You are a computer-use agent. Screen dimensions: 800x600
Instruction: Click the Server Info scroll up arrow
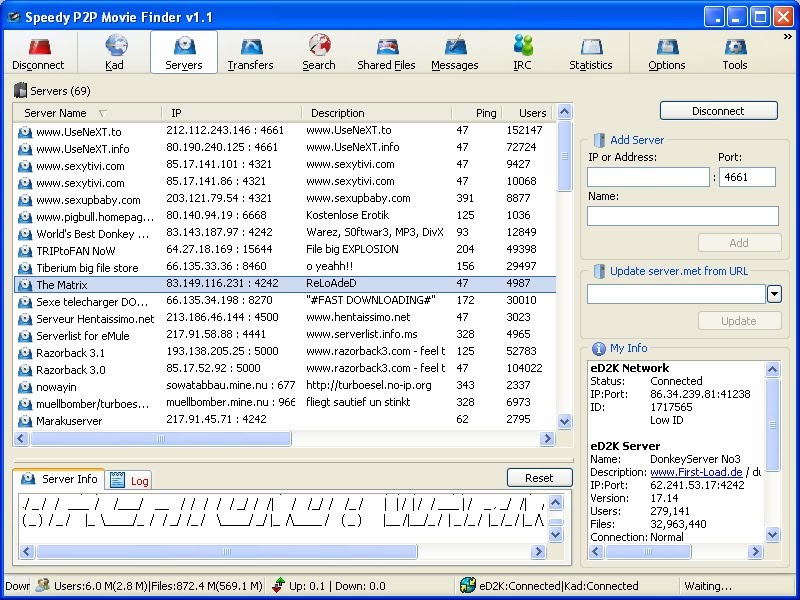(556, 503)
